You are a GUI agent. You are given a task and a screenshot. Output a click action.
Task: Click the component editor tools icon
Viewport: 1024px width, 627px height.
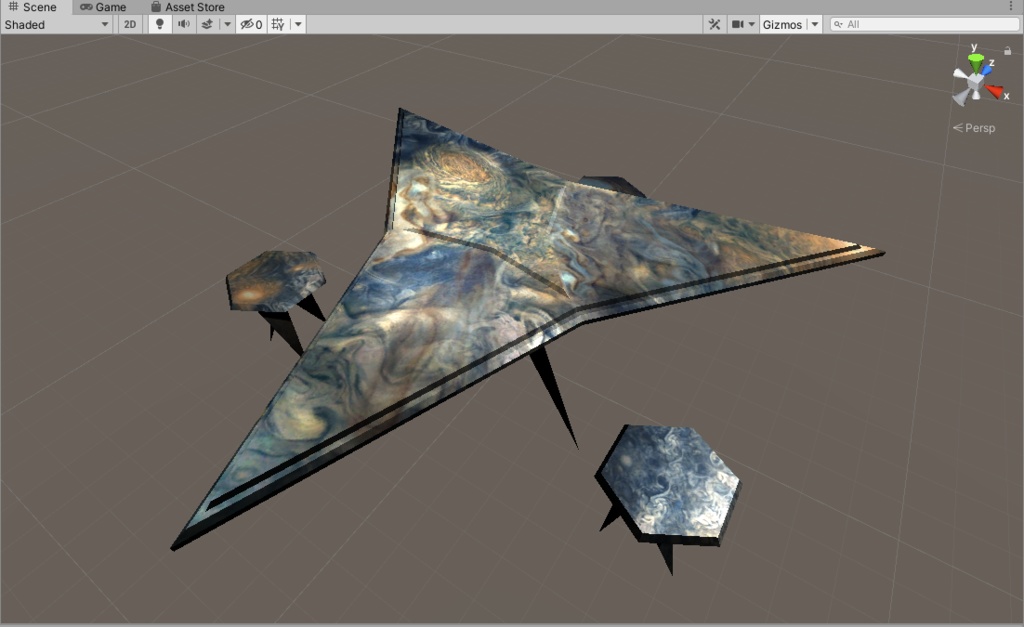point(714,24)
